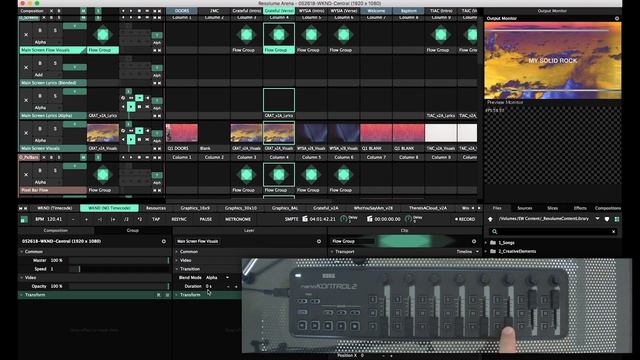Click play on Main Screen Lyrics (Alpha) transport
The height and width of the screenshot is (360, 640).
pos(131,107)
